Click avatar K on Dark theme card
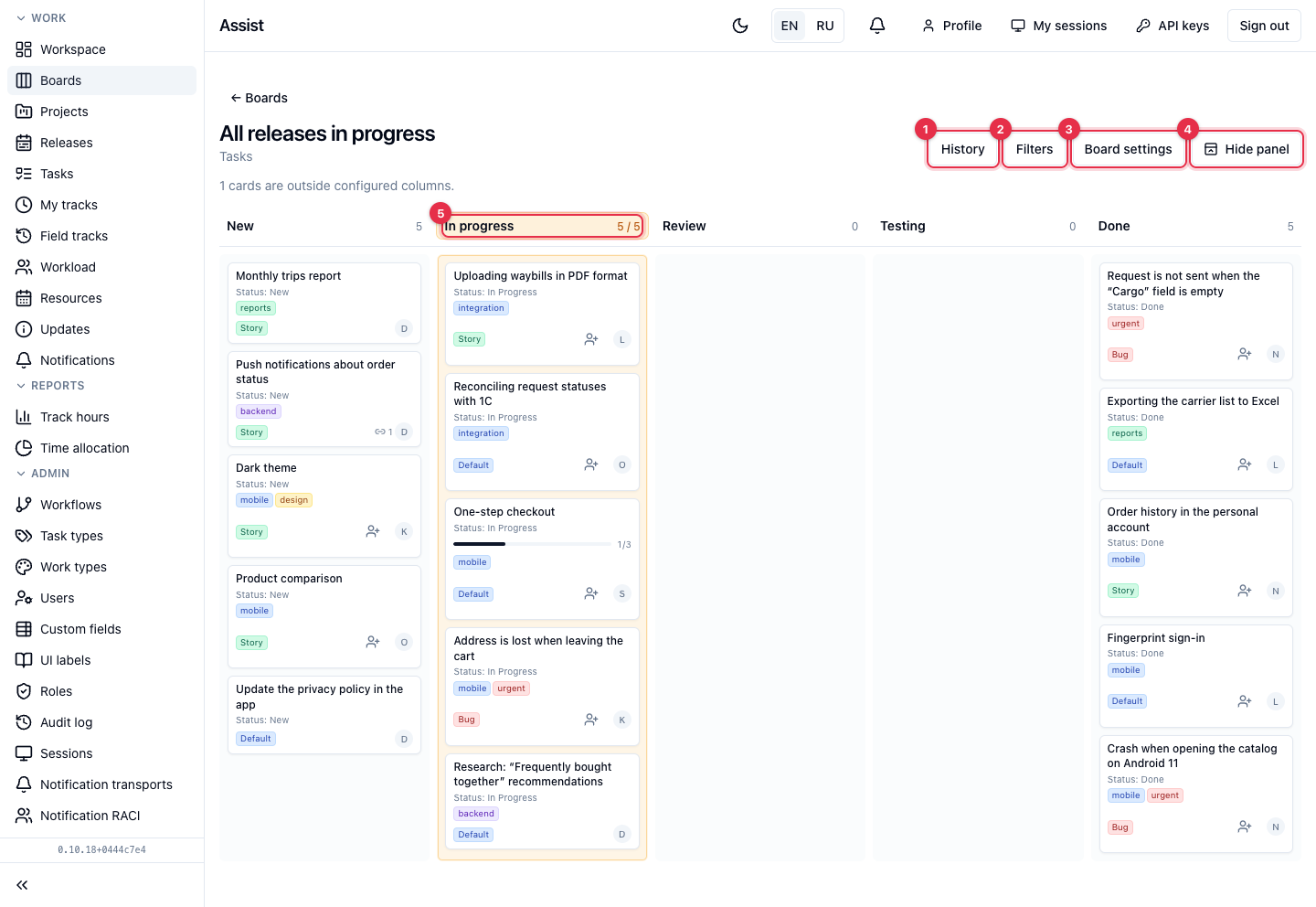 click(404, 531)
